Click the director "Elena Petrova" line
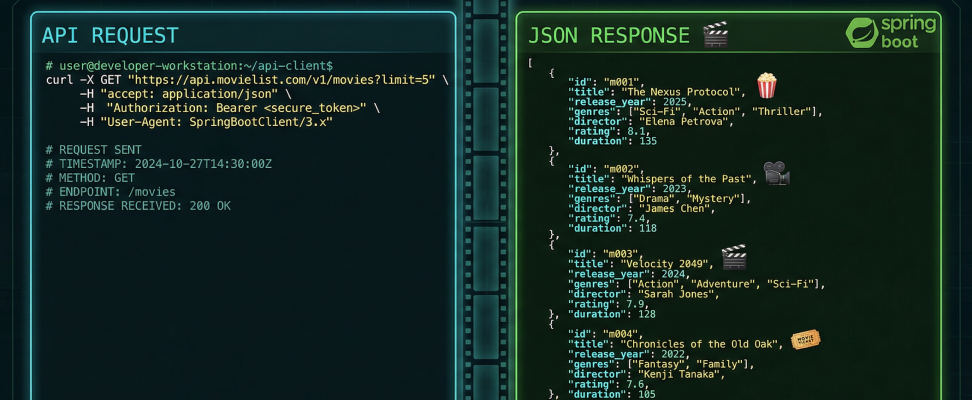The height and width of the screenshot is (400, 972). 652,122
